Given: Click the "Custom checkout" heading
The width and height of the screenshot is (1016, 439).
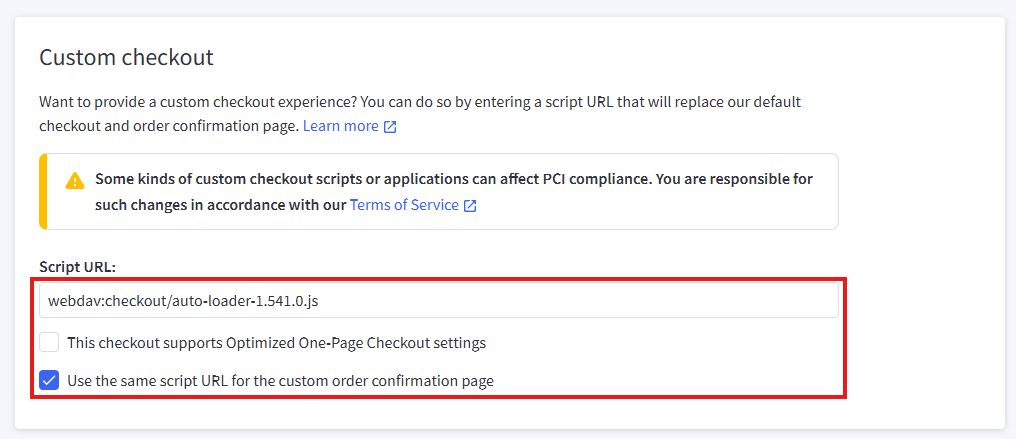Looking at the screenshot, I should [126, 57].
